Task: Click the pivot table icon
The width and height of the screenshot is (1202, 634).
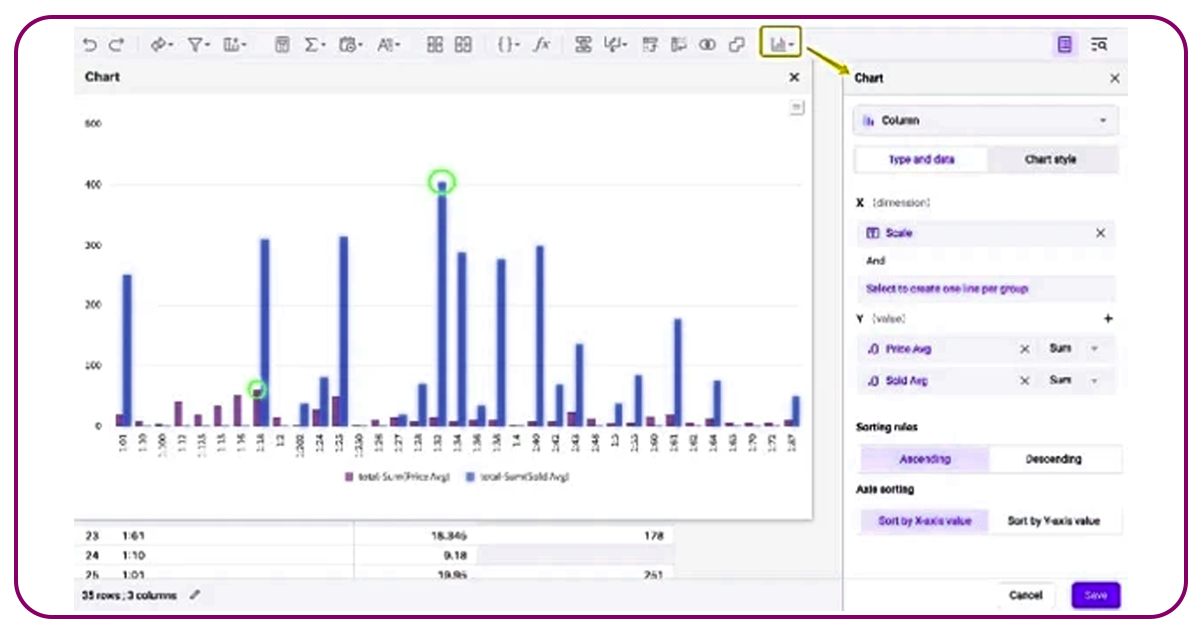Action: [x=651, y=44]
